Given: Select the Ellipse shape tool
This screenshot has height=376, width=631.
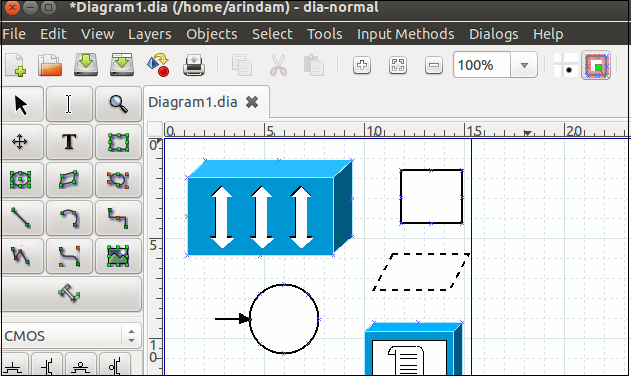Looking at the screenshot, I should (x=20, y=180).
